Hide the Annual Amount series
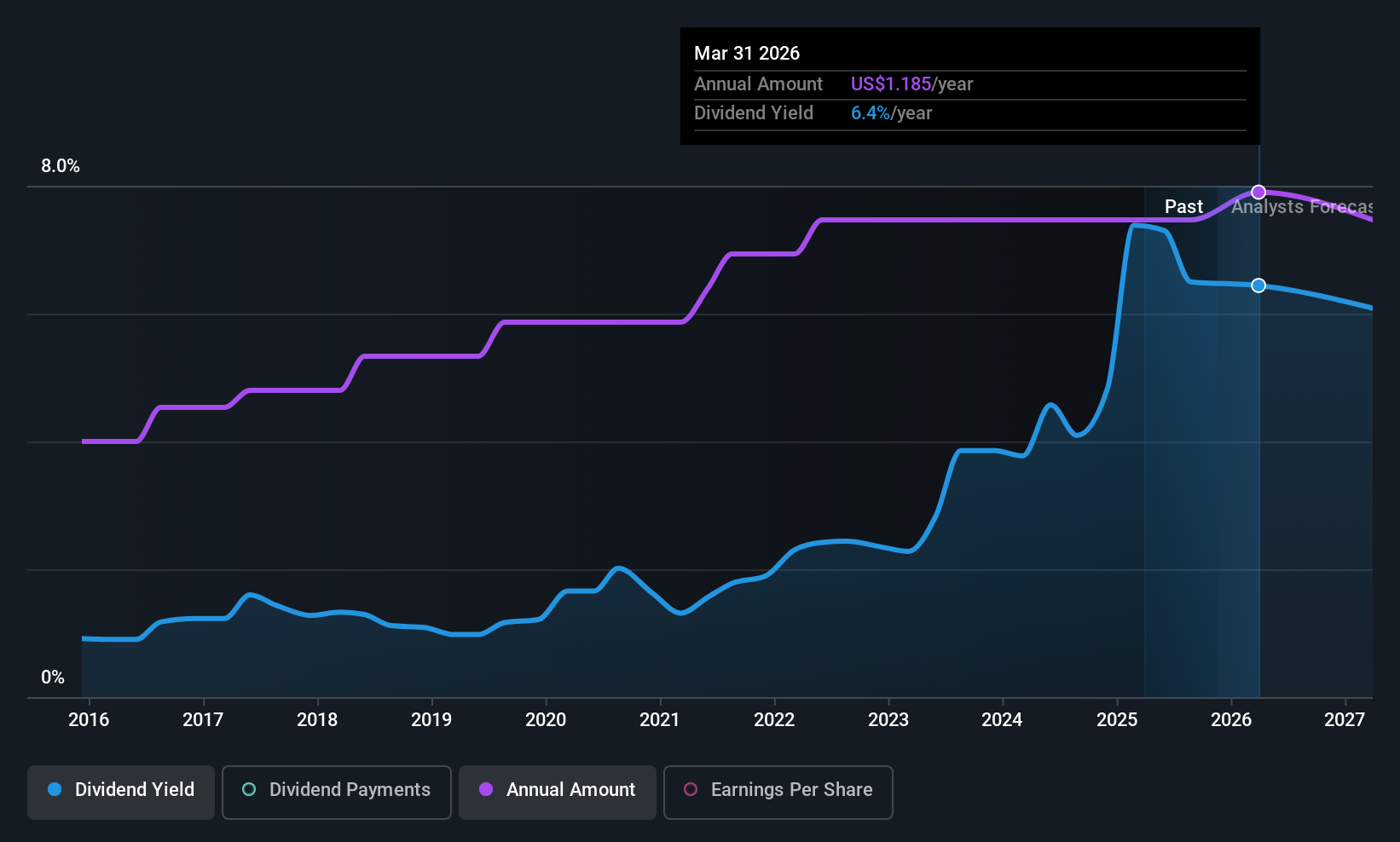The image size is (1400, 842). pos(557,792)
